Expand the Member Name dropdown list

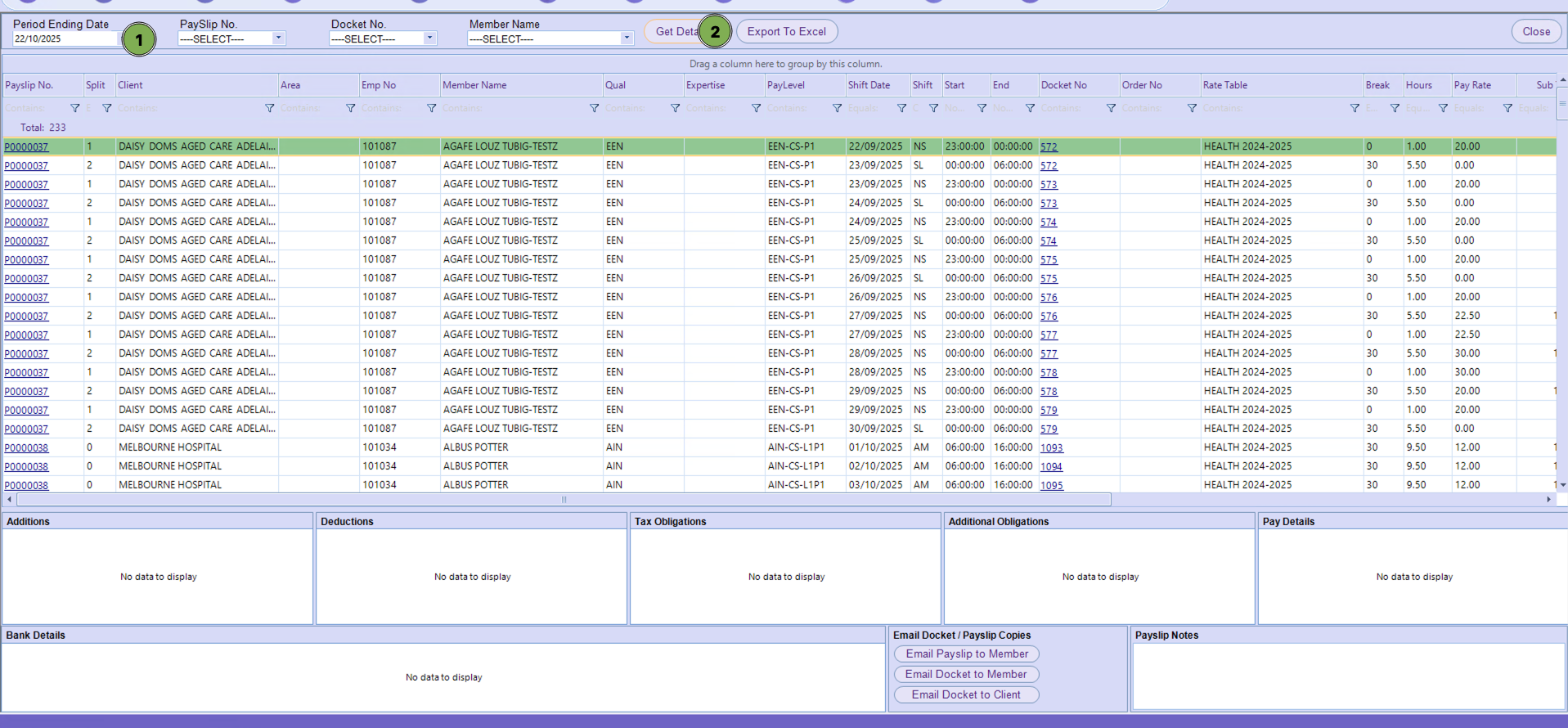[627, 38]
